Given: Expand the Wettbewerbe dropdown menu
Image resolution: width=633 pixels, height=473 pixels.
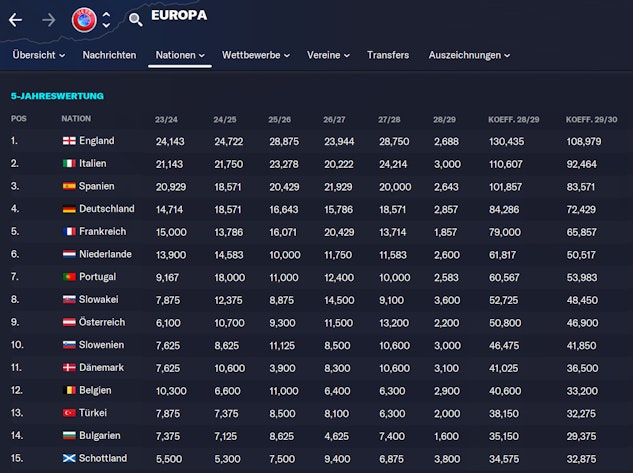Looking at the screenshot, I should [257, 55].
